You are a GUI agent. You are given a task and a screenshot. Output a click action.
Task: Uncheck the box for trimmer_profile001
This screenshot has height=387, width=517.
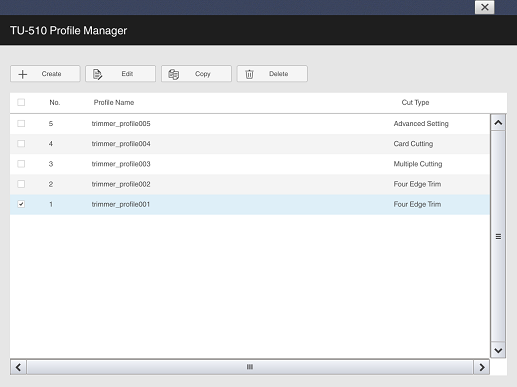(21, 204)
